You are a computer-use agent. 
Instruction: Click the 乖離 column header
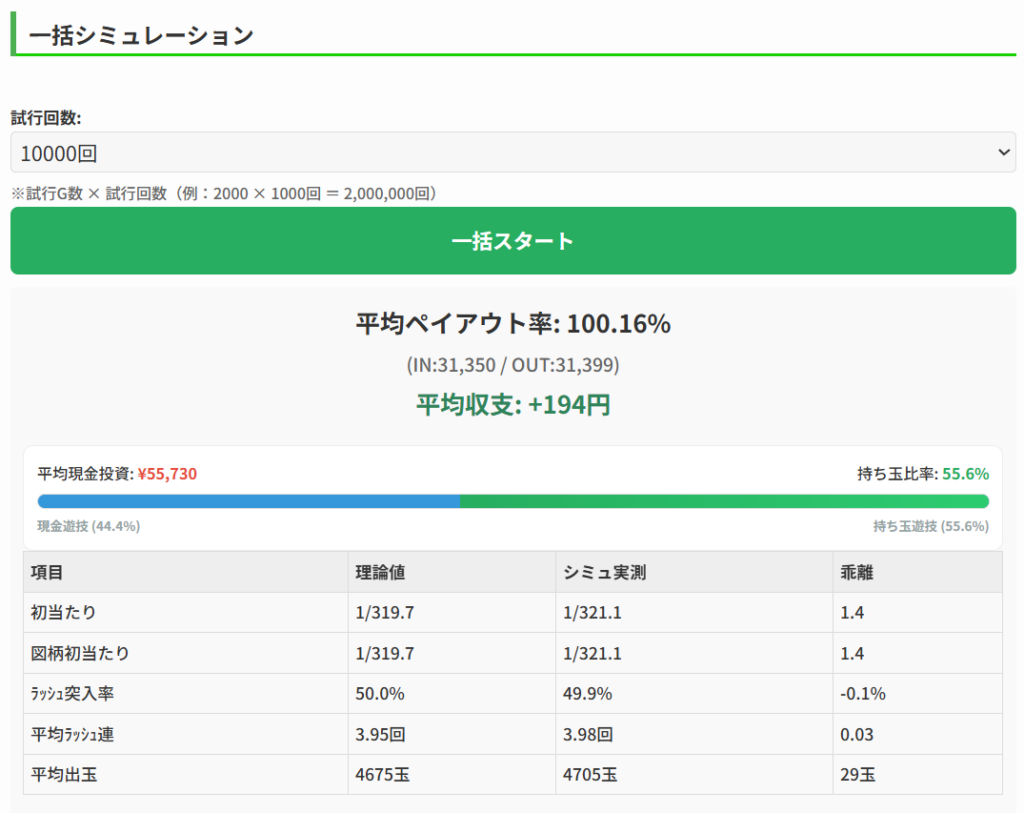click(x=857, y=572)
